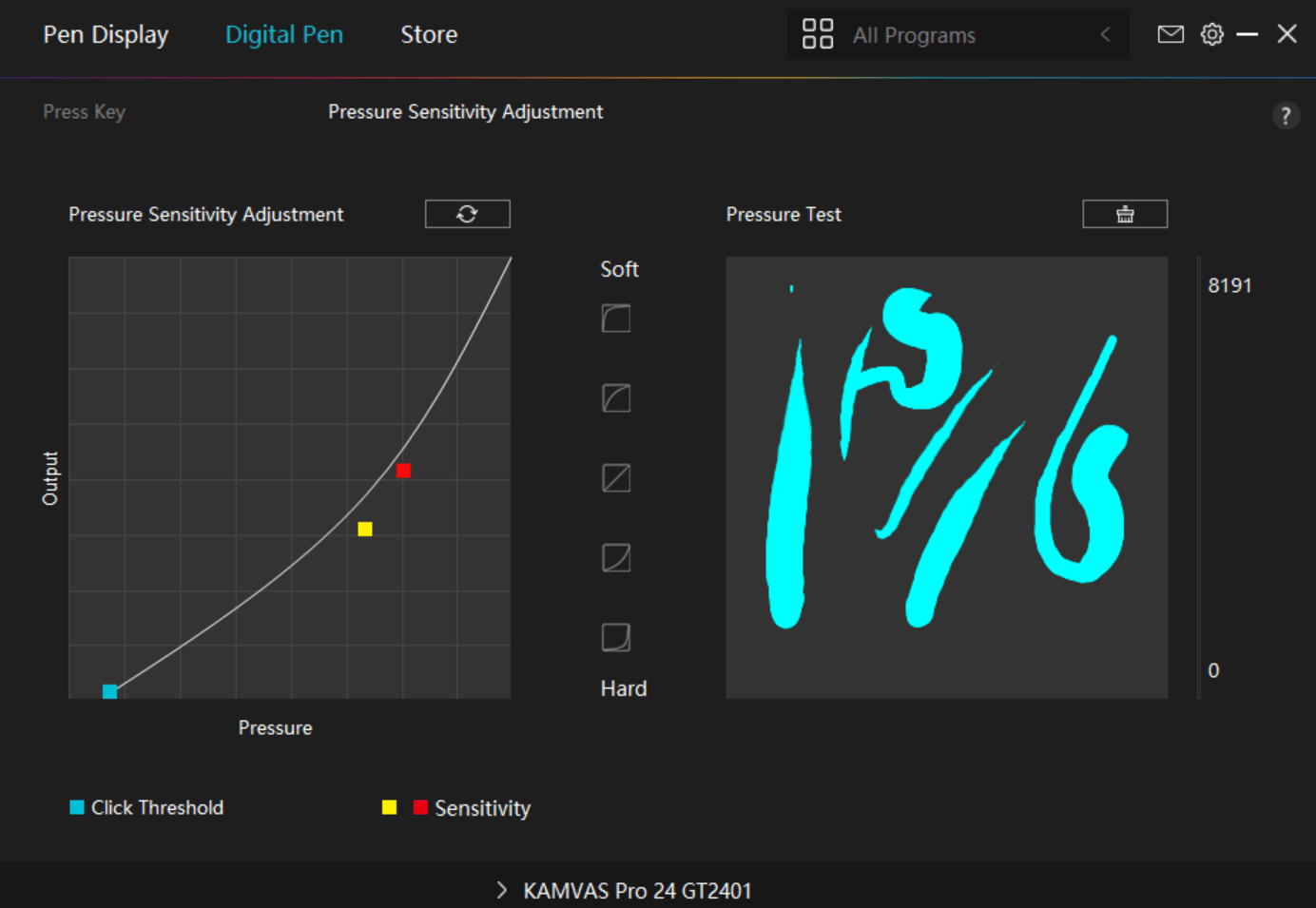The image size is (1316, 908).
Task: Select the hardest pressure curve preset
Action: click(x=615, y=636)
